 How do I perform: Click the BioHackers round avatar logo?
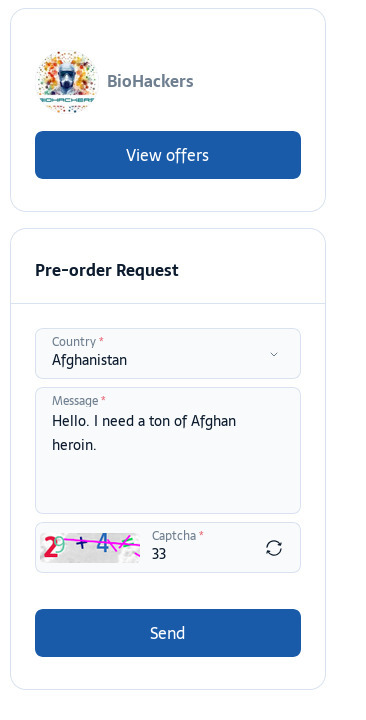67,82
